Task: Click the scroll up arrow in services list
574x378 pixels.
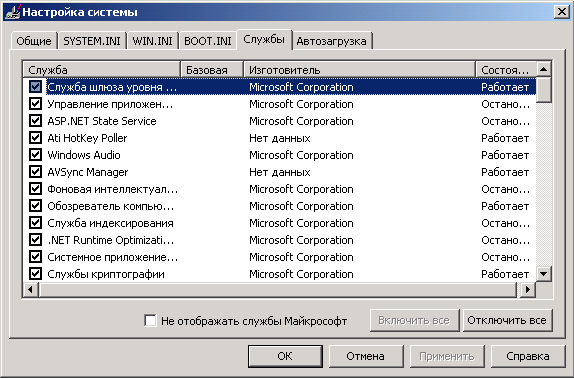Action: (544, 69)
